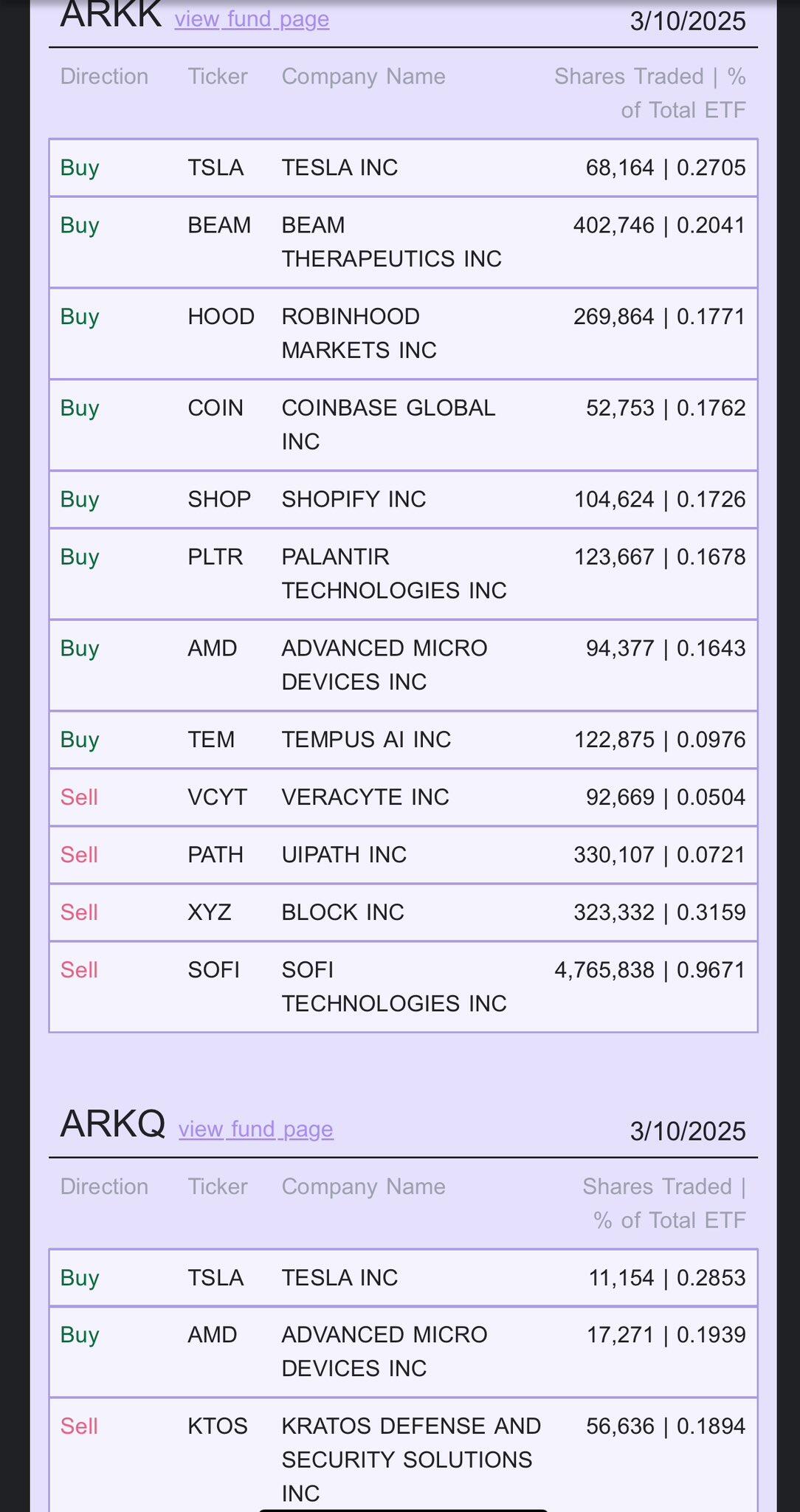Click the ARKQ Company Name column header
This screenshot has width=800, height=1512.
click(x=363, y=1186)
